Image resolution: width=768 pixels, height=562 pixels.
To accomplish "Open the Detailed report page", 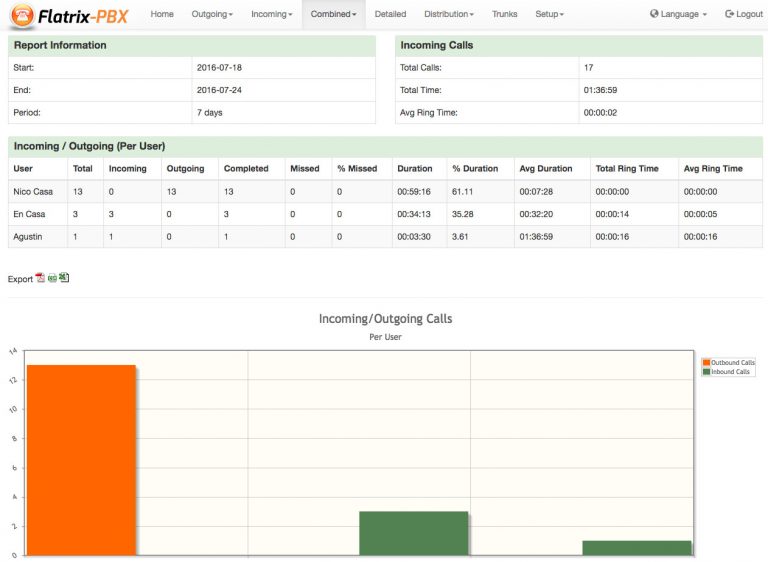I will click(390, 14).
